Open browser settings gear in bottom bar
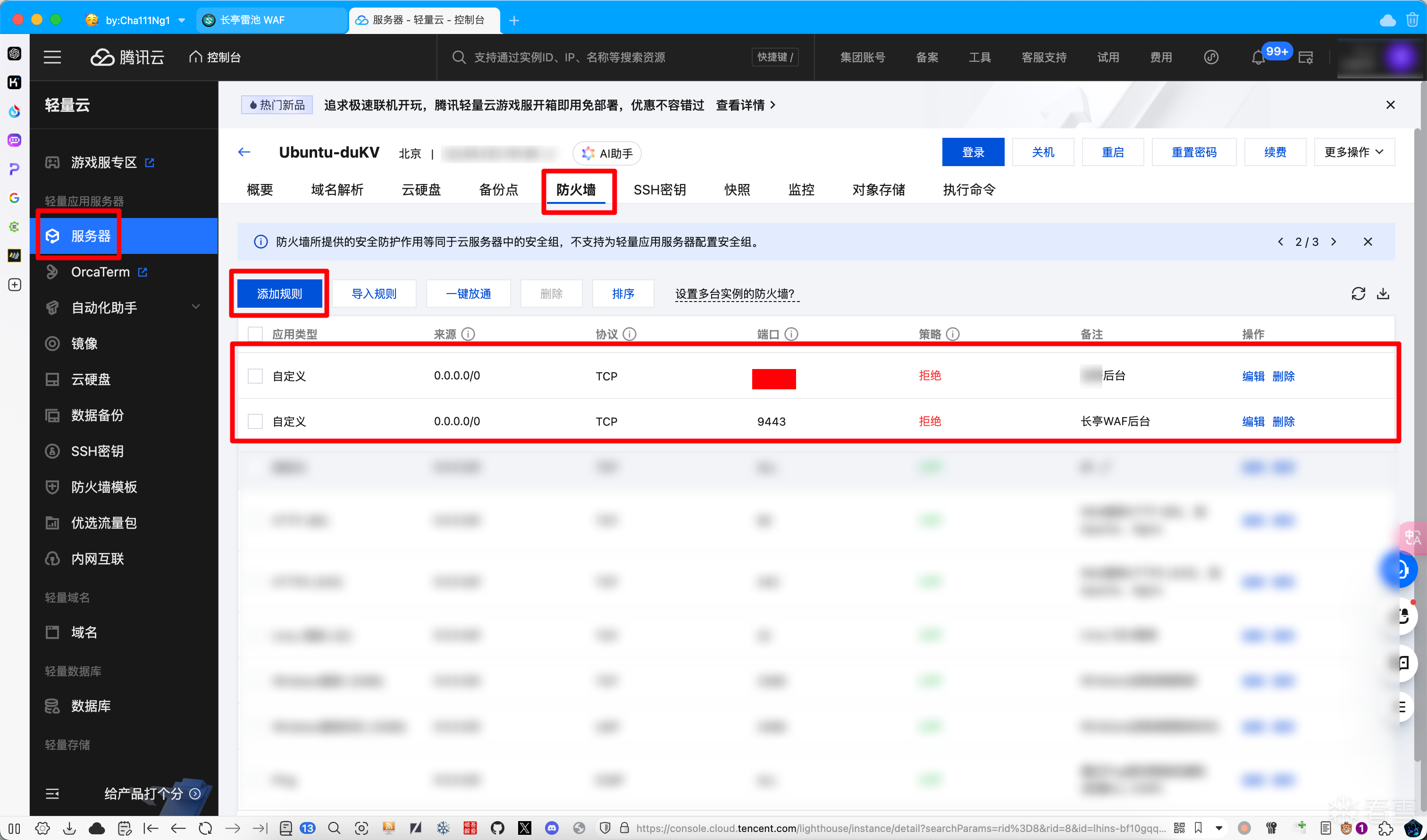 42,828
